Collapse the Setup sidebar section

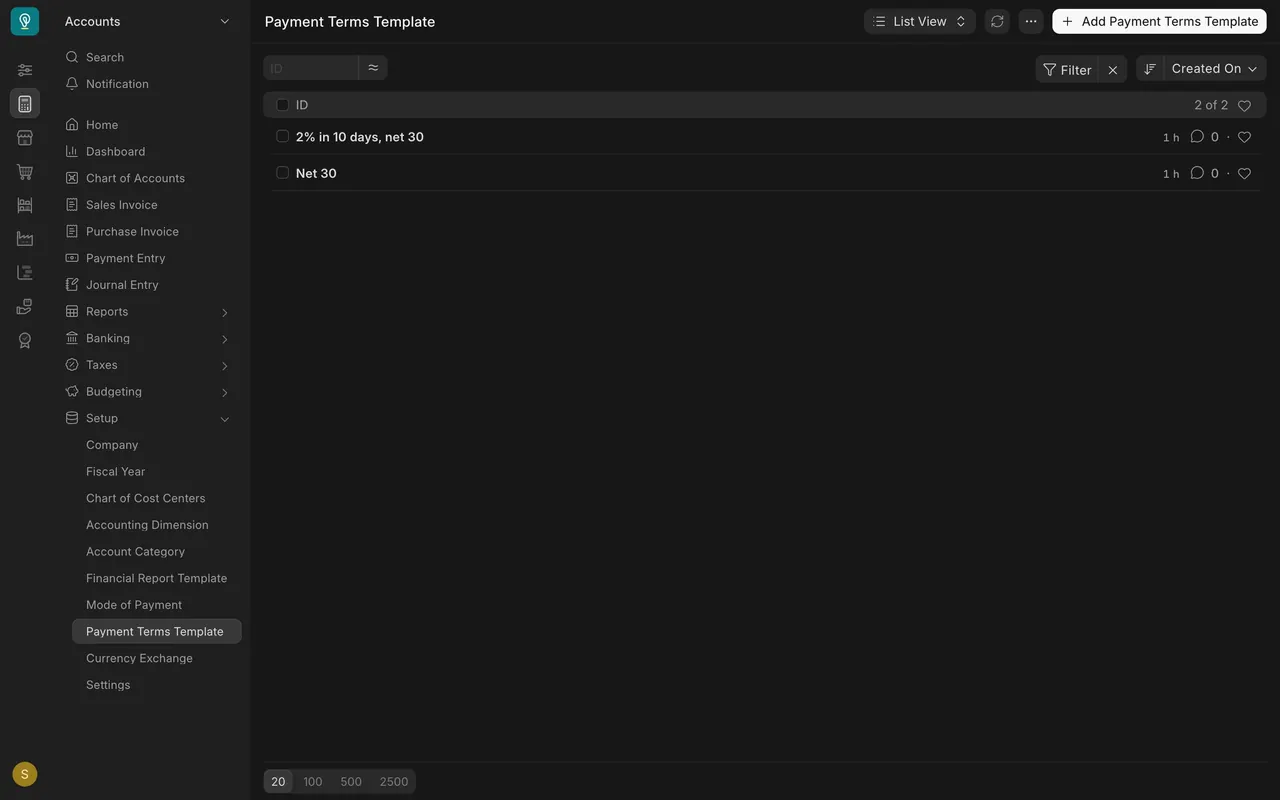coord(148,418)
